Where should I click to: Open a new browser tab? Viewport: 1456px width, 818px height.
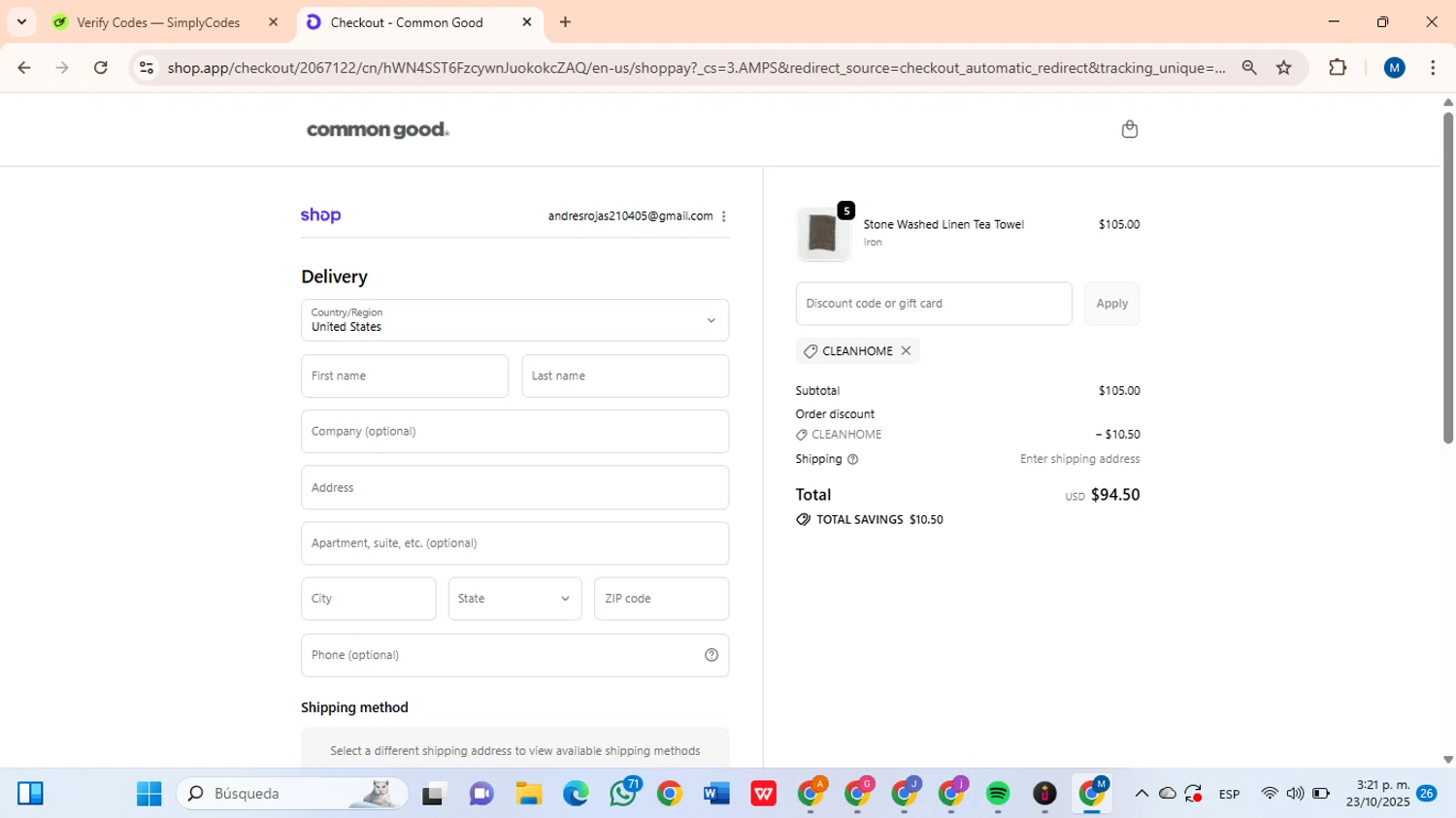click(x=565, y=21)
